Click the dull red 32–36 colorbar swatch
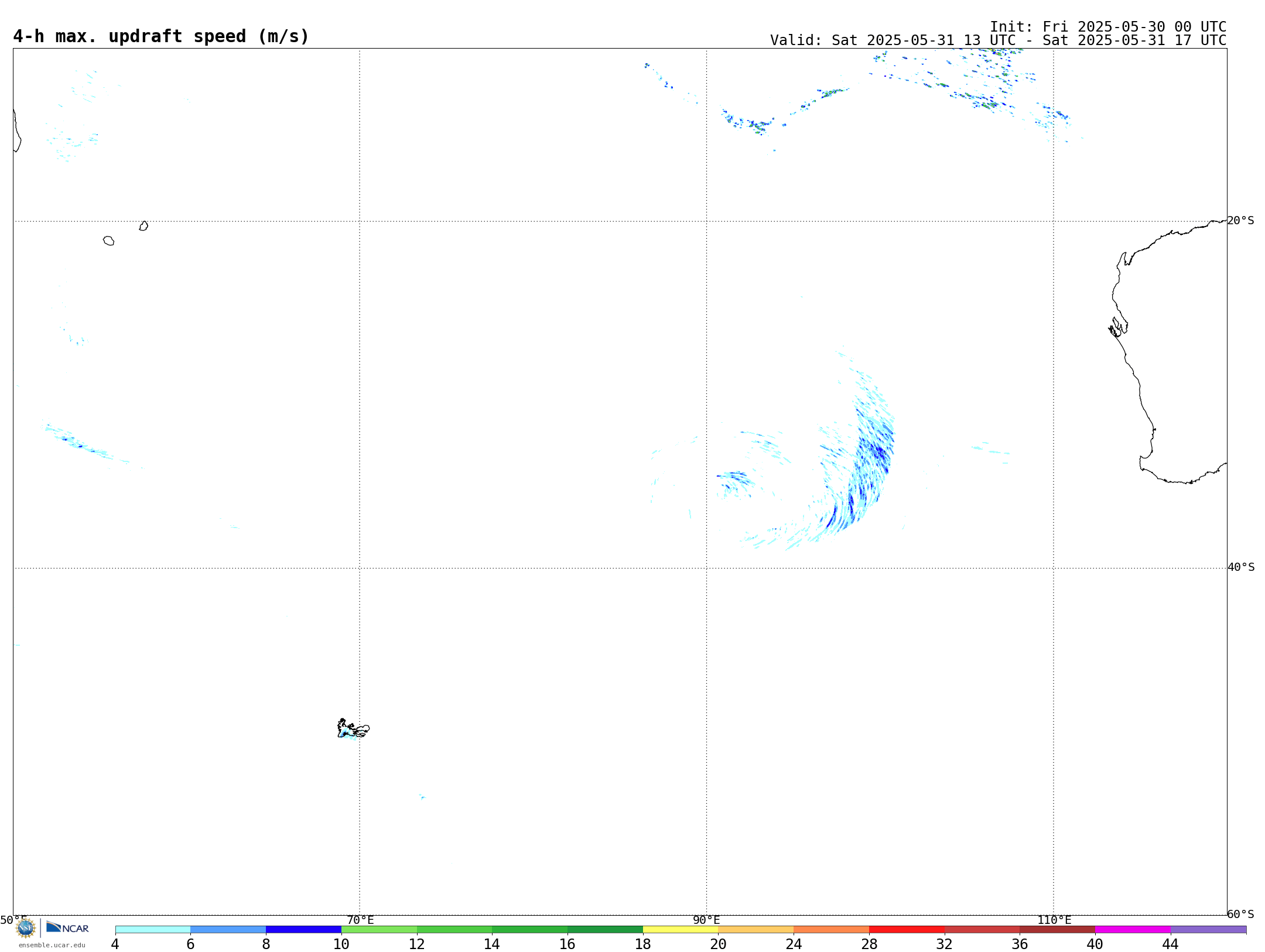This screenshot has height=952, width=1265. tap(982, 930)
